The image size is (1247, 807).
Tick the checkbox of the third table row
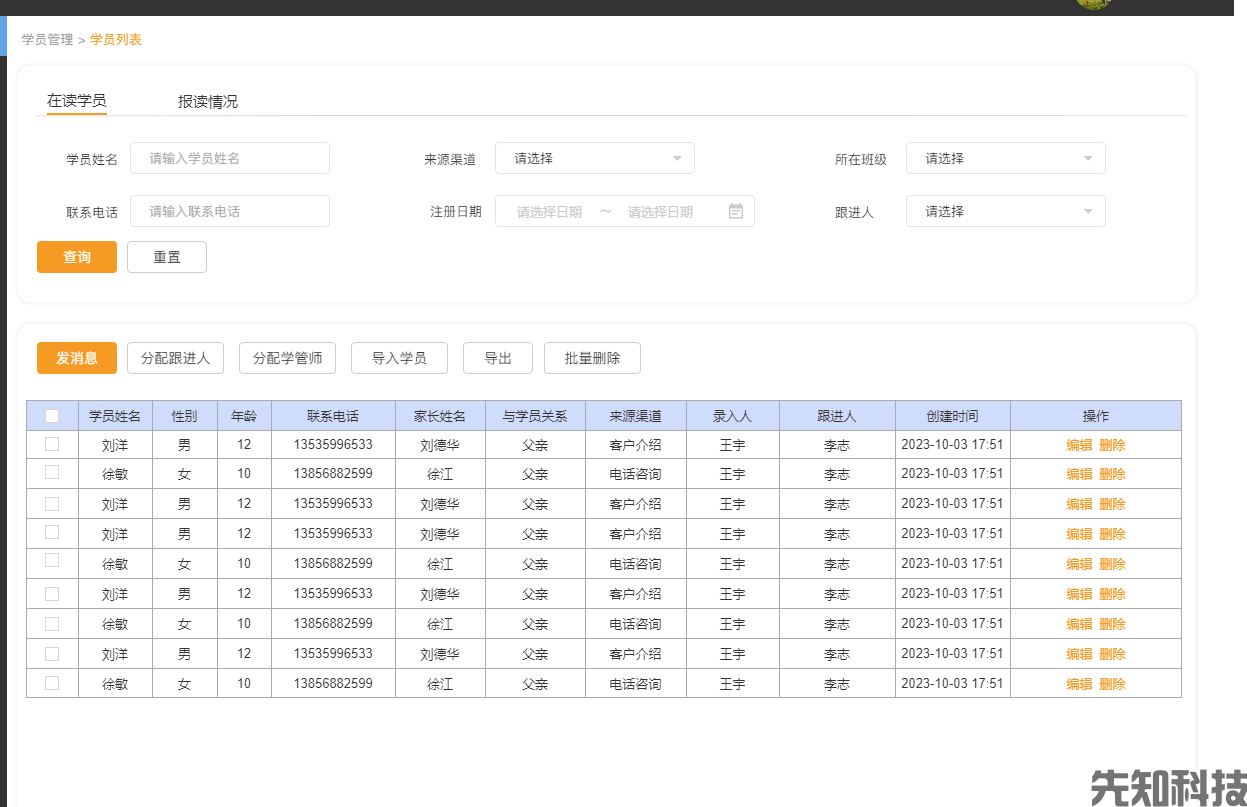point(52,503)
